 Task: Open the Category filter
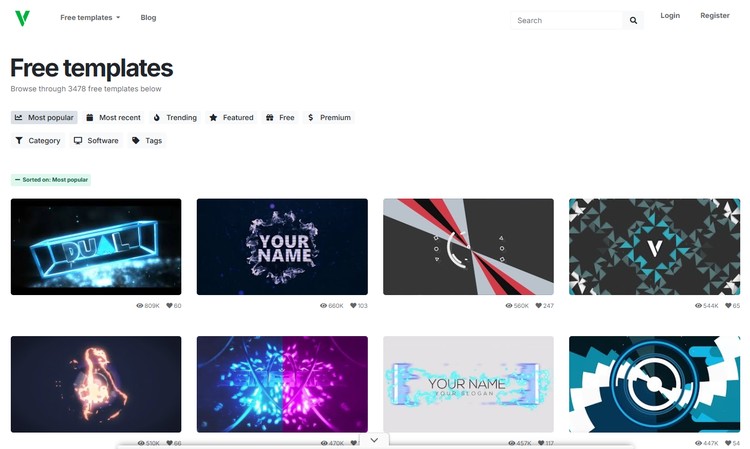pyautogui.click(x=38, y=141)
